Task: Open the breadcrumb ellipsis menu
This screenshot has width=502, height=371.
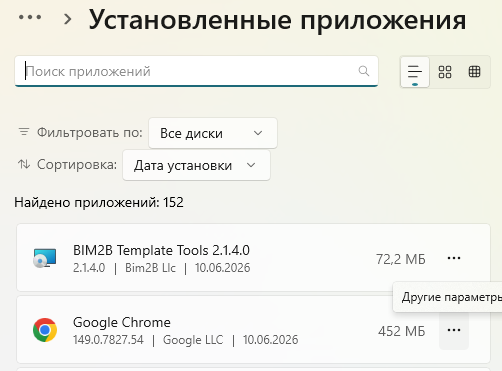Action: [x=30, y=17]
